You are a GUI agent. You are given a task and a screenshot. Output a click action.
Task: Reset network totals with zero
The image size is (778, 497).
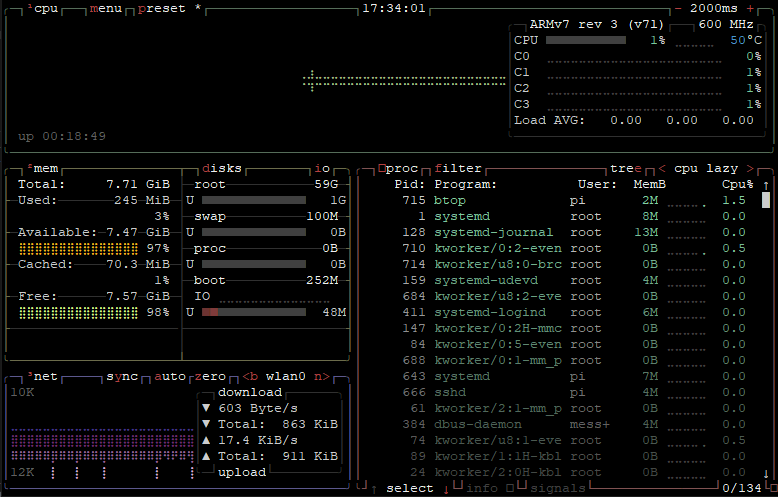(210, 376)
